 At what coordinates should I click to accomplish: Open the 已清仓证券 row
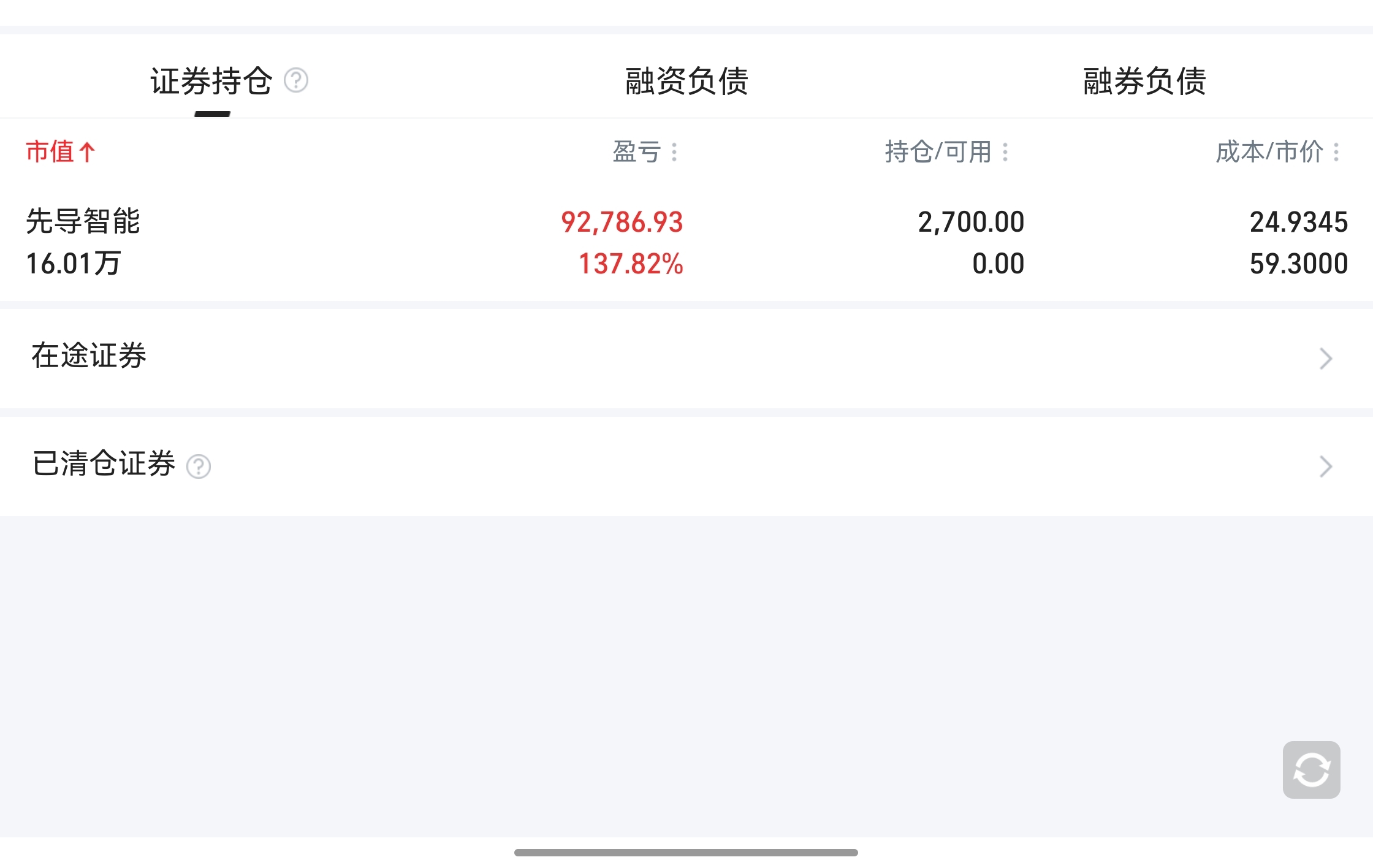tap(686, 466)
